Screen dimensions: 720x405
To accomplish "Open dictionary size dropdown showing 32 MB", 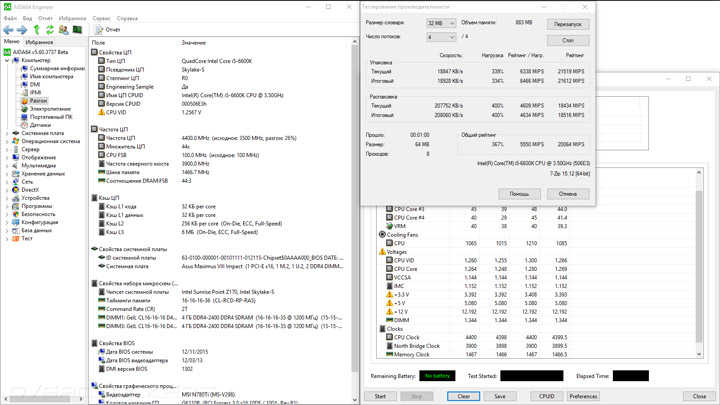I will click(x=441, y=23).
